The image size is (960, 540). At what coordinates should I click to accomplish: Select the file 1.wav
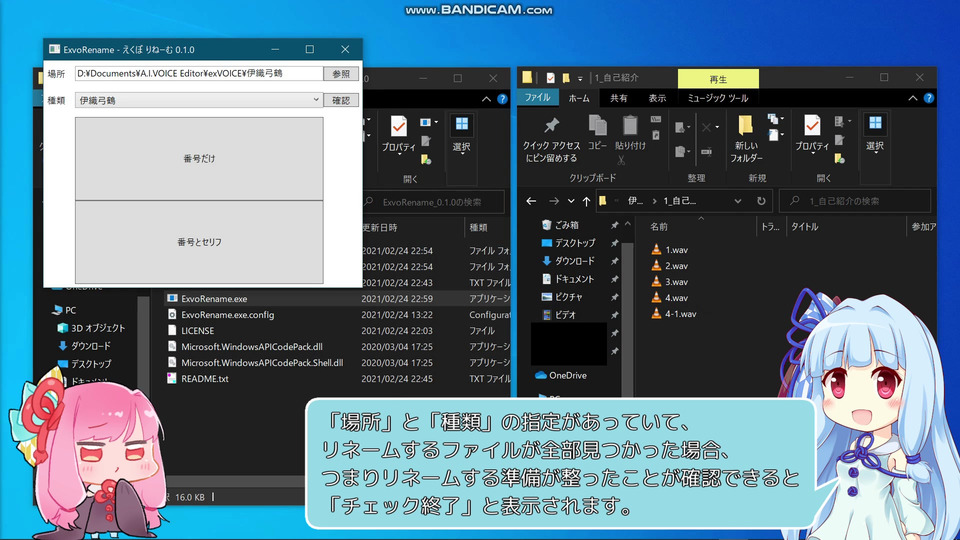(x=670, y=250)
